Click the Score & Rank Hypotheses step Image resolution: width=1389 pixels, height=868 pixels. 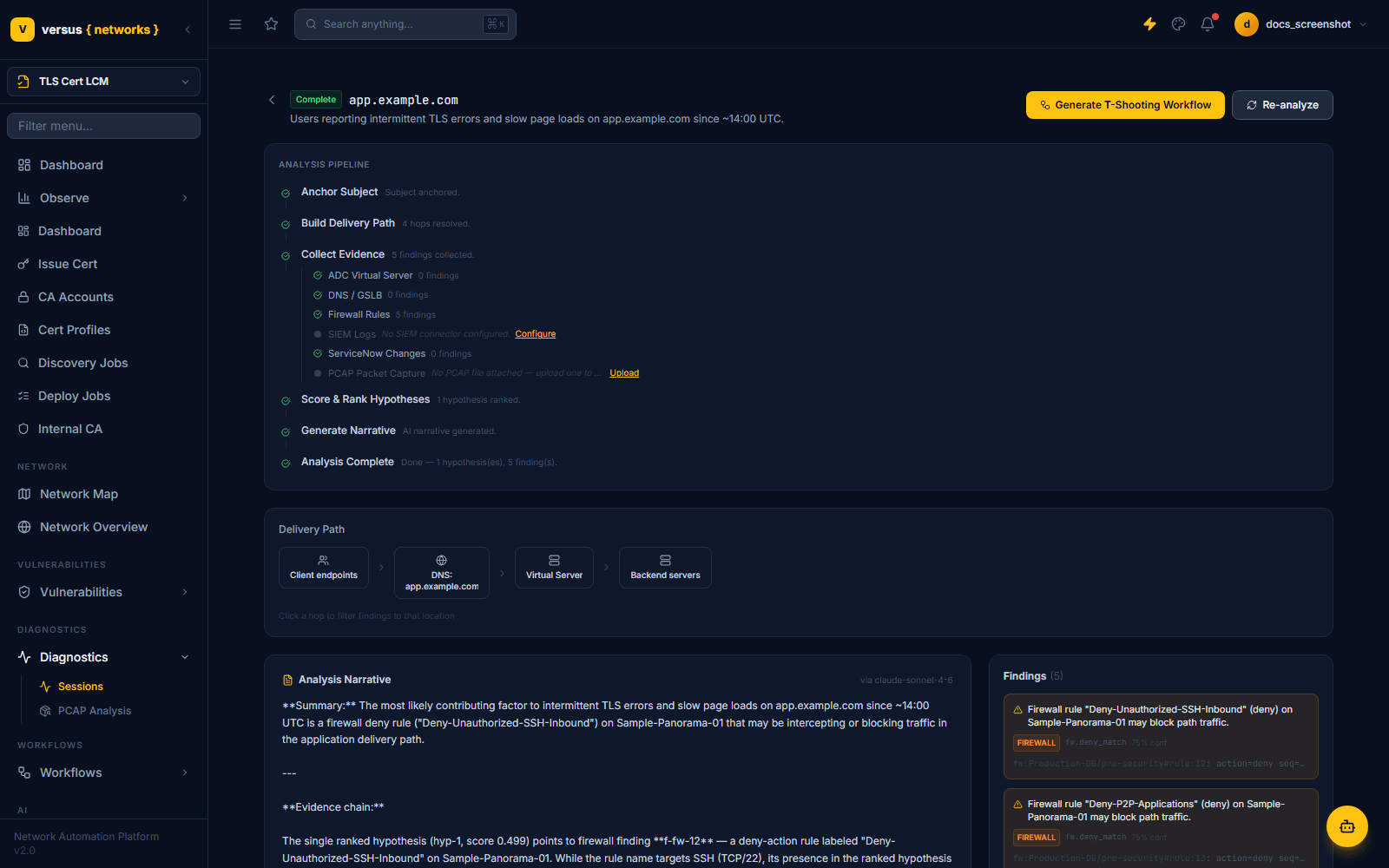(365, 399)
